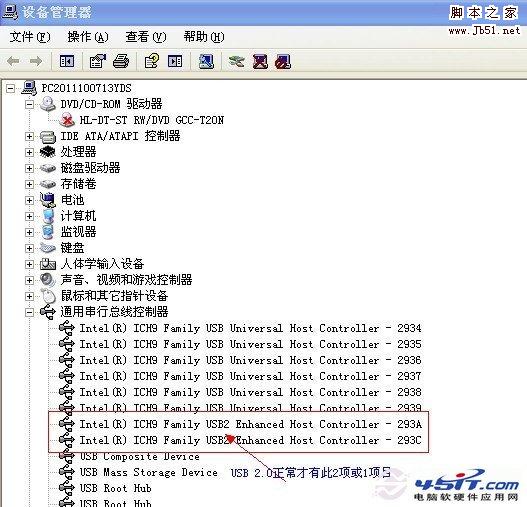
Task: Expand the 监视器 node
Action: click(30, 232)
